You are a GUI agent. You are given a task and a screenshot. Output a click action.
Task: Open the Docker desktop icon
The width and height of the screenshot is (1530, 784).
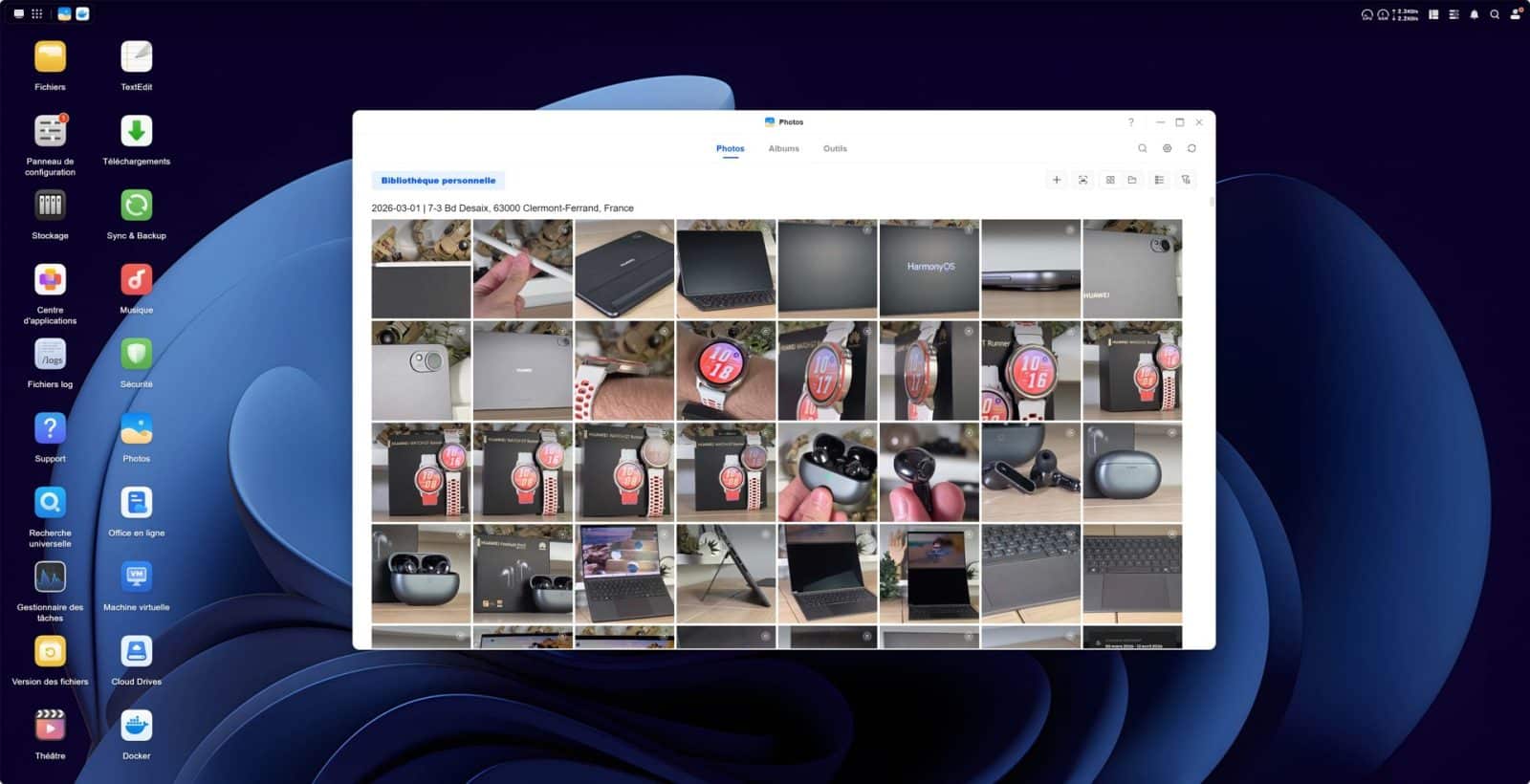click(x=136, y=727)
